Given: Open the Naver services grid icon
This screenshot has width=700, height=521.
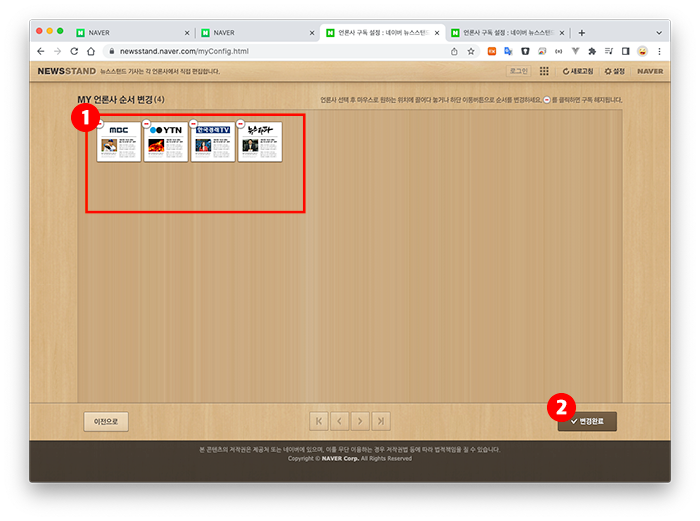Looking at the screenshot, I should click(x=544, y=71).
